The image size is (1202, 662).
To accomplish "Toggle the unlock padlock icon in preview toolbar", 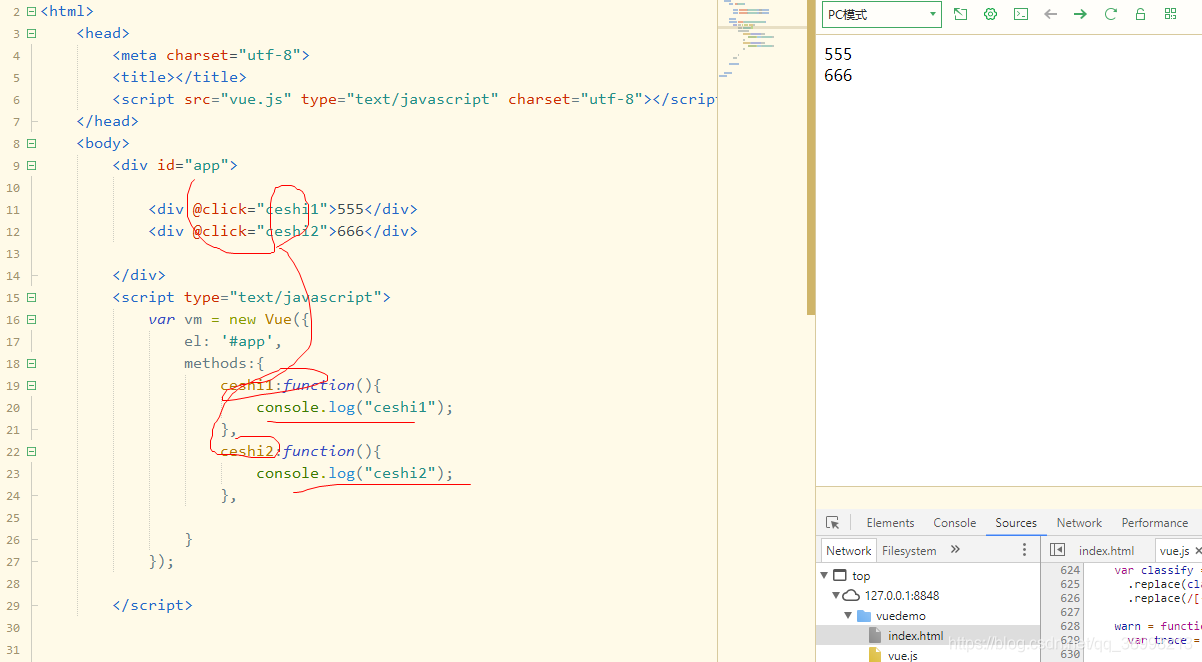I will (1140, 14).
